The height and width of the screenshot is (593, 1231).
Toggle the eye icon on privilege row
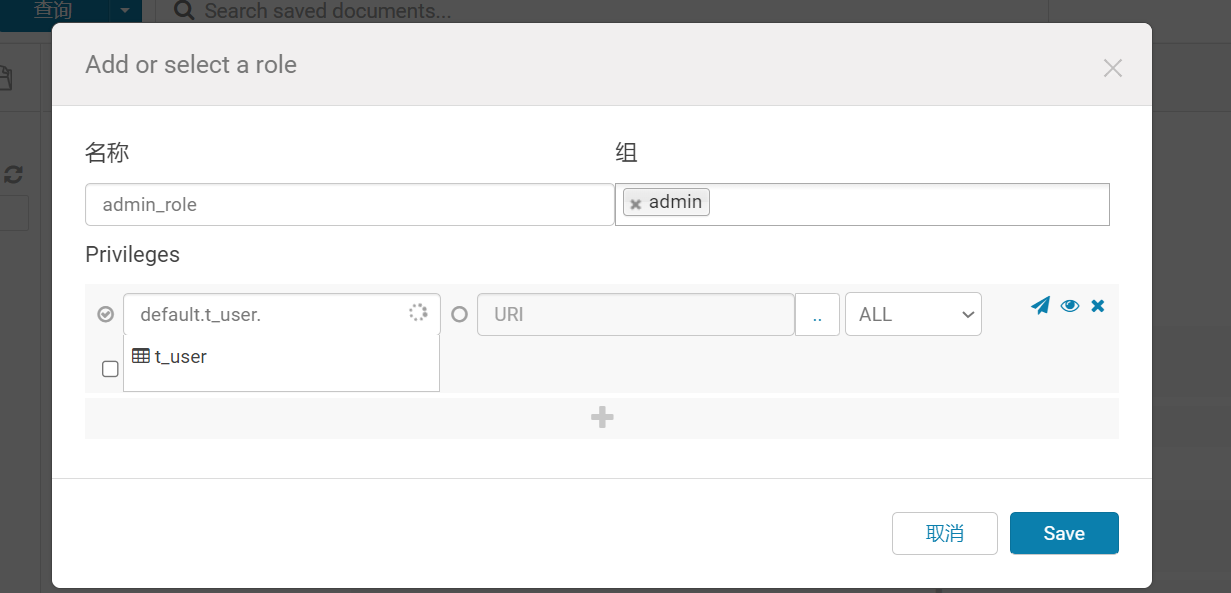click(1070, 306)
